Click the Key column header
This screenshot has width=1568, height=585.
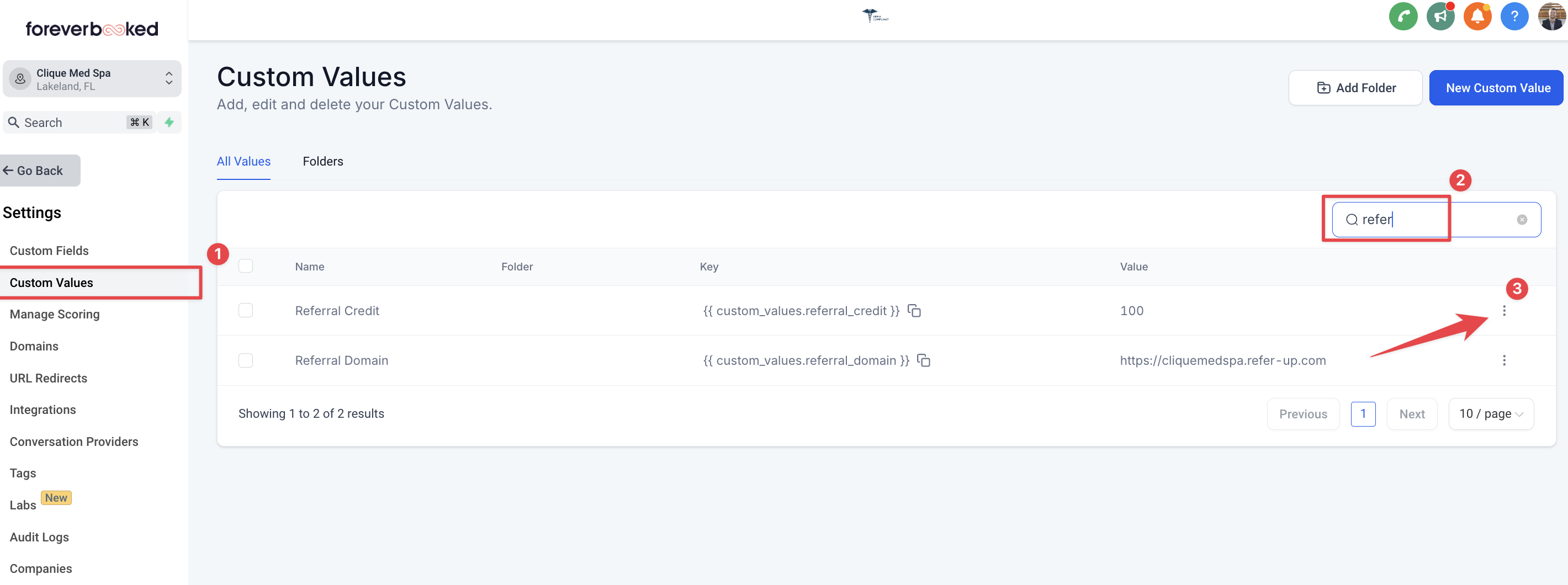(x=709, y=267)
